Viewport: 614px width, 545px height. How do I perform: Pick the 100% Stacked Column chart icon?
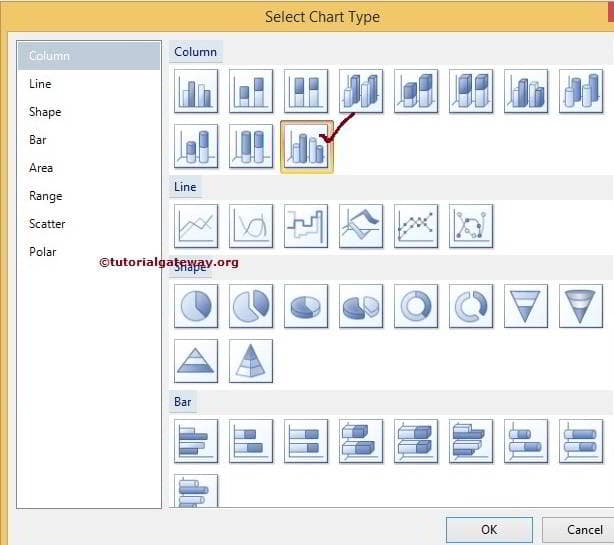tap(306, 91)
